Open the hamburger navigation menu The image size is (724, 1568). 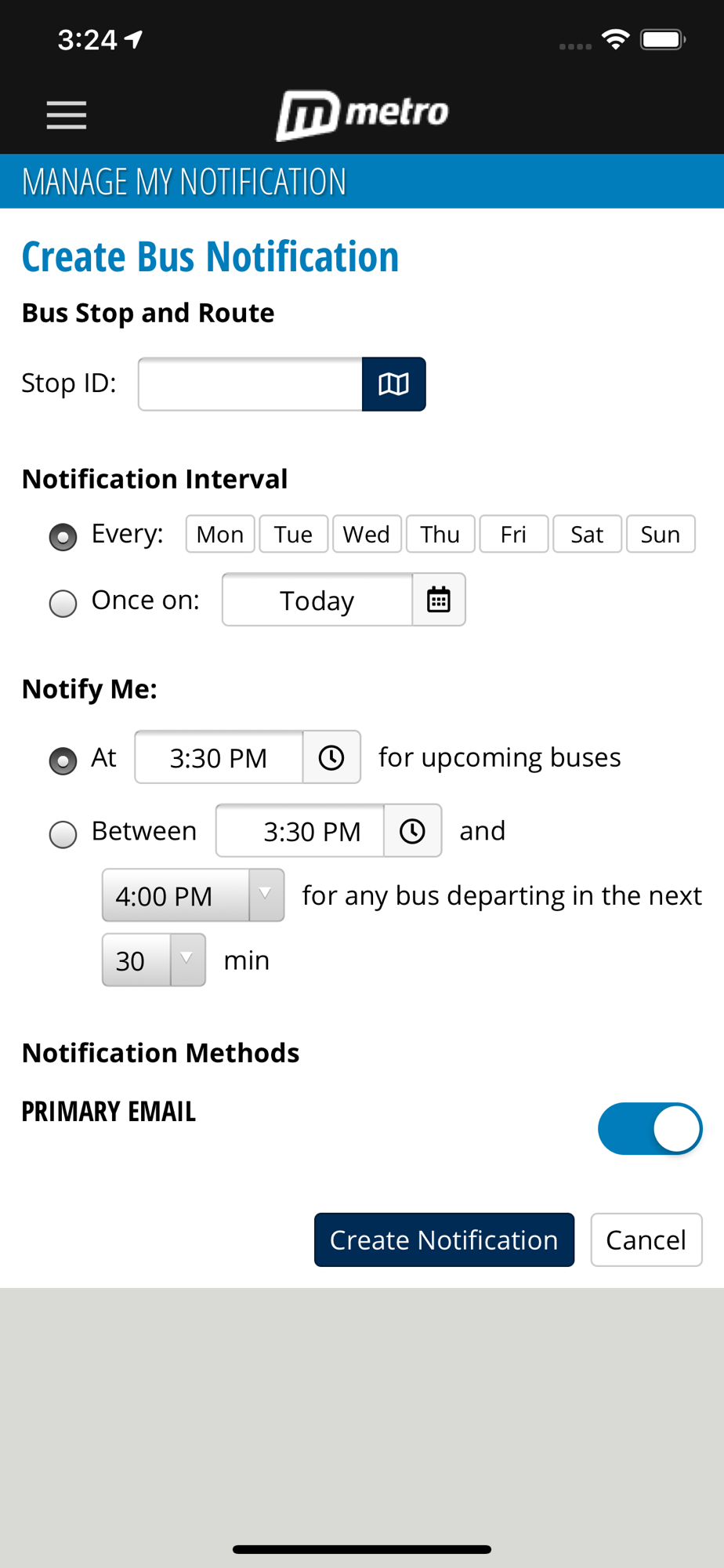point(67,115)
